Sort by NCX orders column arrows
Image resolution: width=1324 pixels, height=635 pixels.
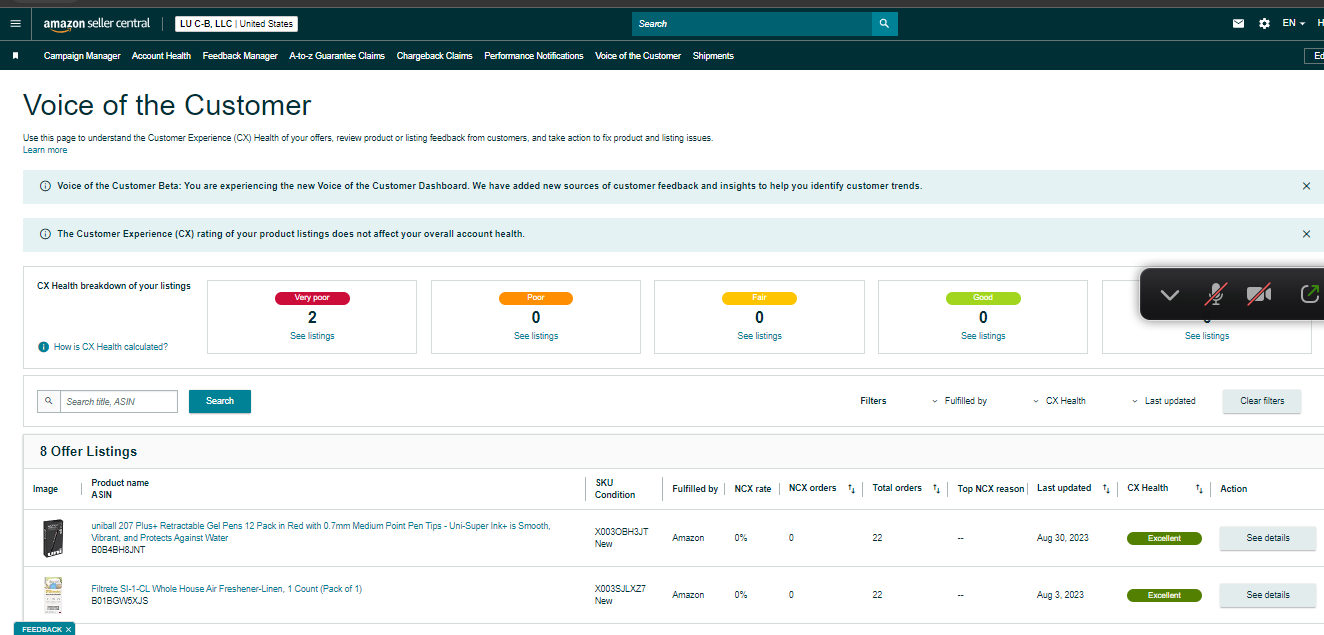pos(851,489)
